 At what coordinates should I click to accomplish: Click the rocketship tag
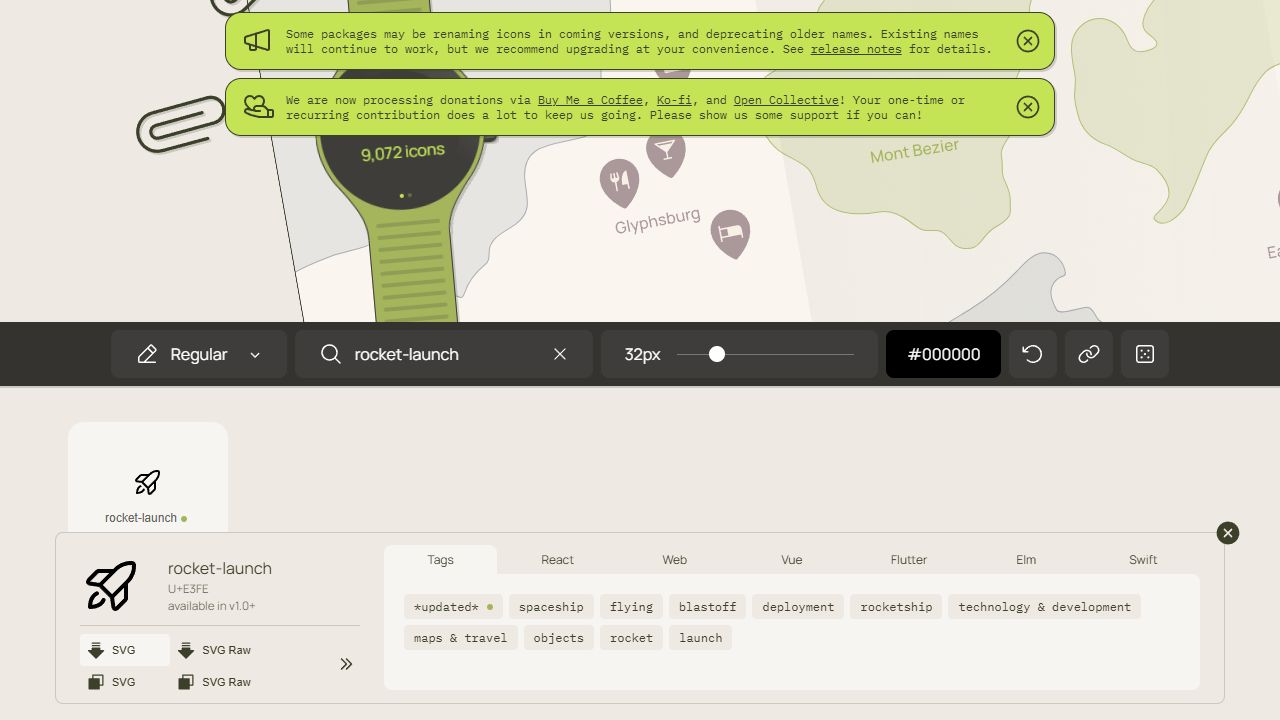pos(896,607)
